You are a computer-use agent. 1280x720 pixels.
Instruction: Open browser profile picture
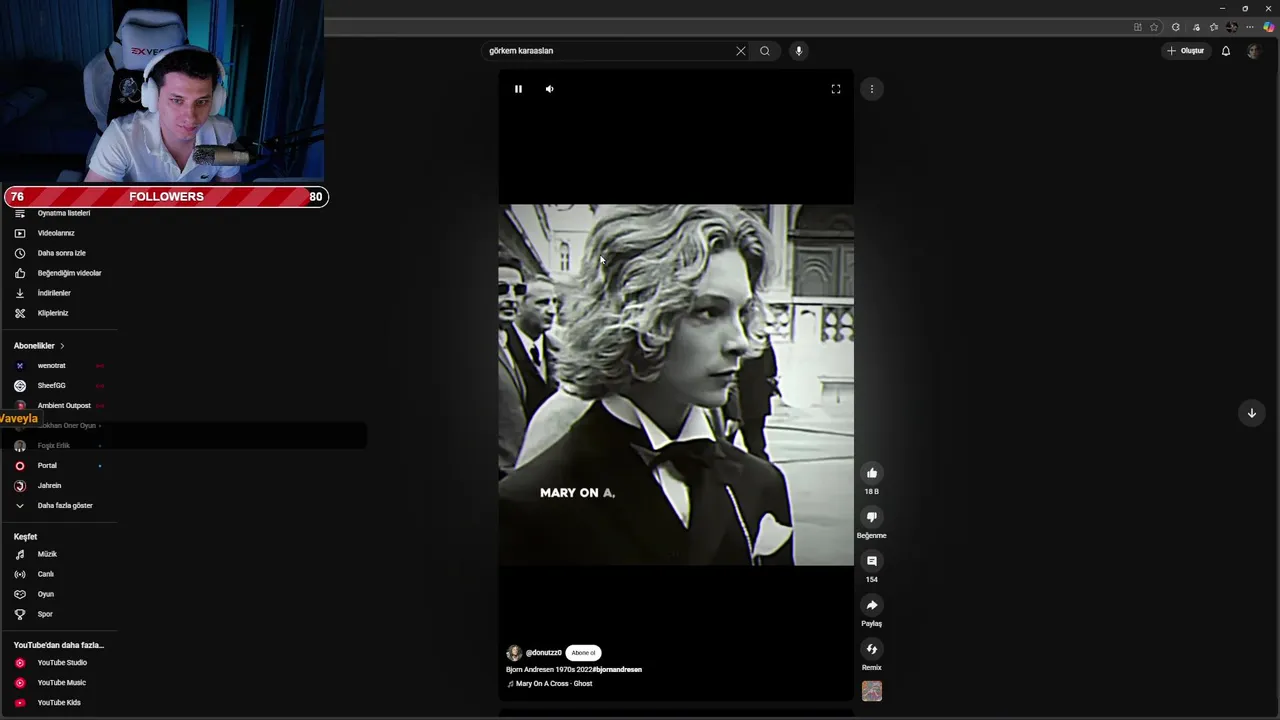click(x=1232, y=27)
